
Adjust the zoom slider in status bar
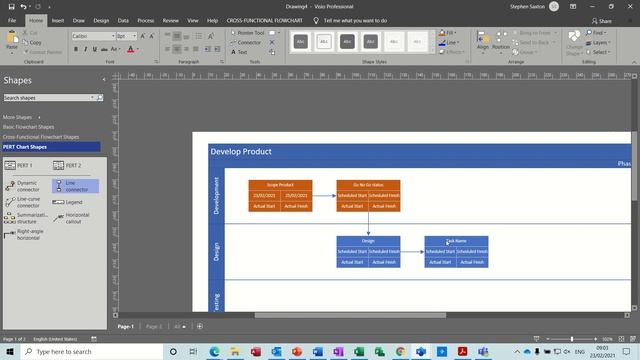click(x=572, y=339)
